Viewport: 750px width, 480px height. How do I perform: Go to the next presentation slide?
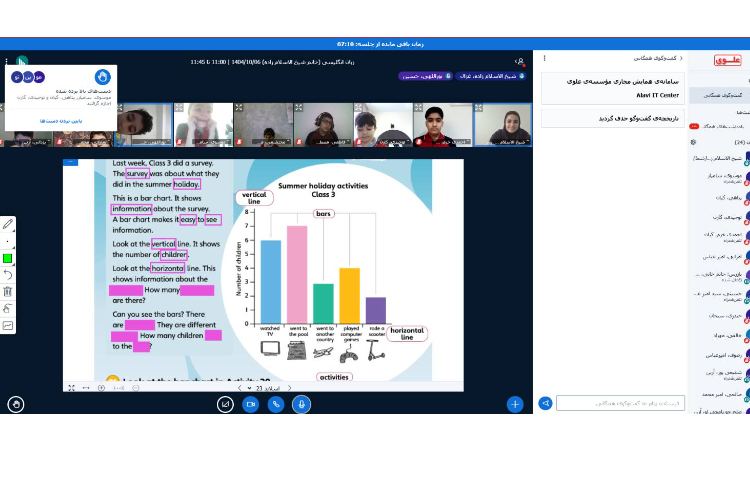click(290, 387)
